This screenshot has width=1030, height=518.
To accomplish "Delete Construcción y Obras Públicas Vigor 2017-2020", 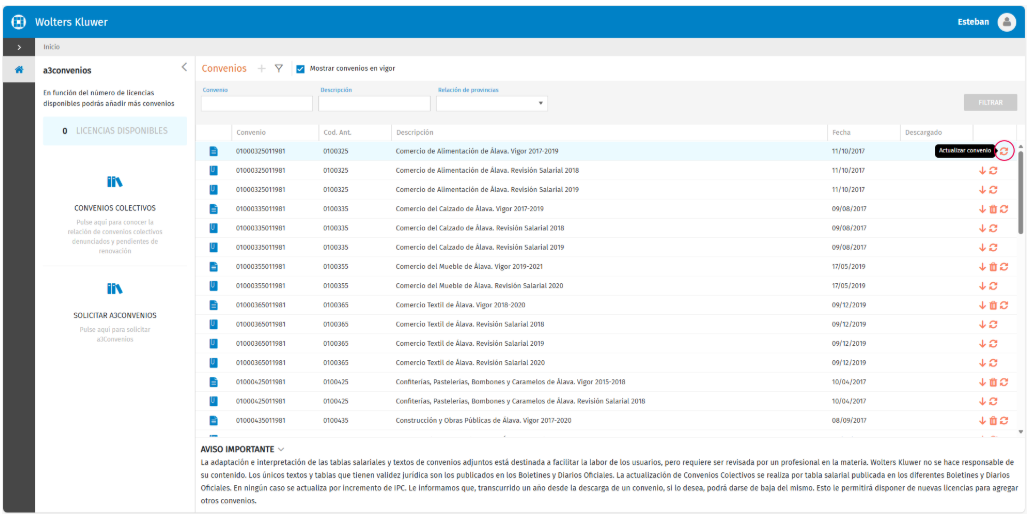I will tap(993, 421).
